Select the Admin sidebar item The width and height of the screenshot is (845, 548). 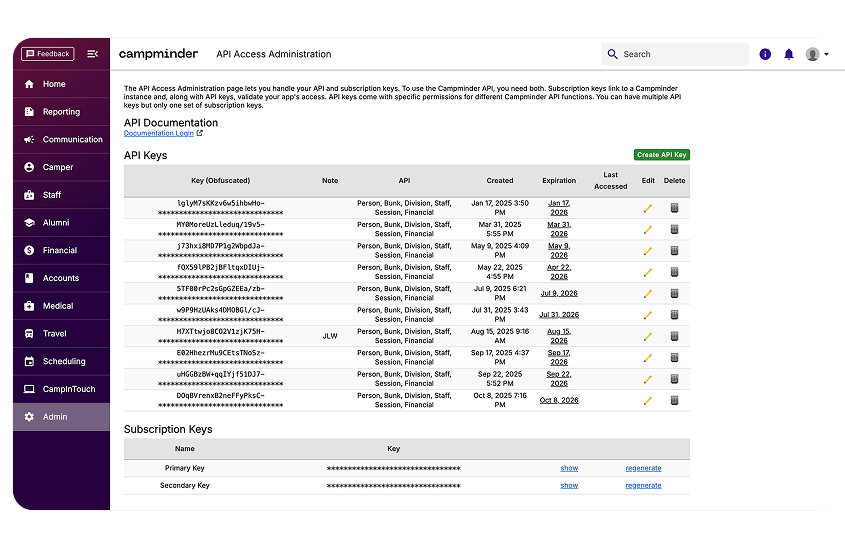(x=55, y=417)
